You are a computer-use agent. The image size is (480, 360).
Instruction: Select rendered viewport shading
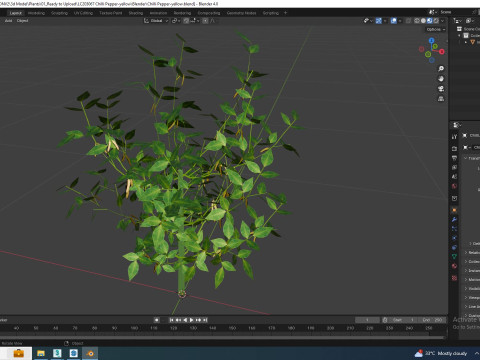tap(436, 21)
